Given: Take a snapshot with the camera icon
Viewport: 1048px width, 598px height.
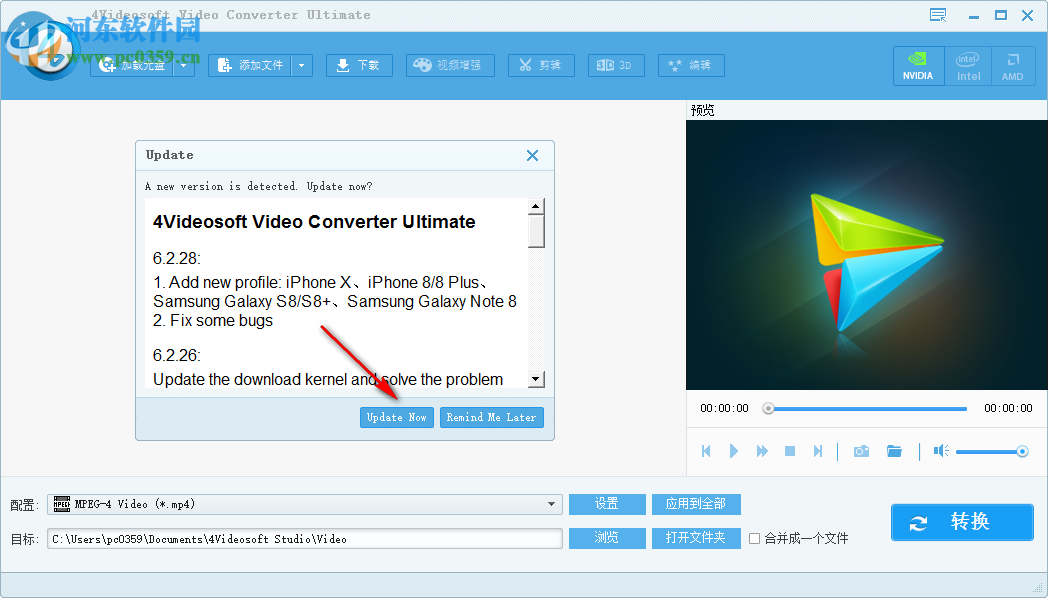Looking at the screenshot, I should point(861,451).
